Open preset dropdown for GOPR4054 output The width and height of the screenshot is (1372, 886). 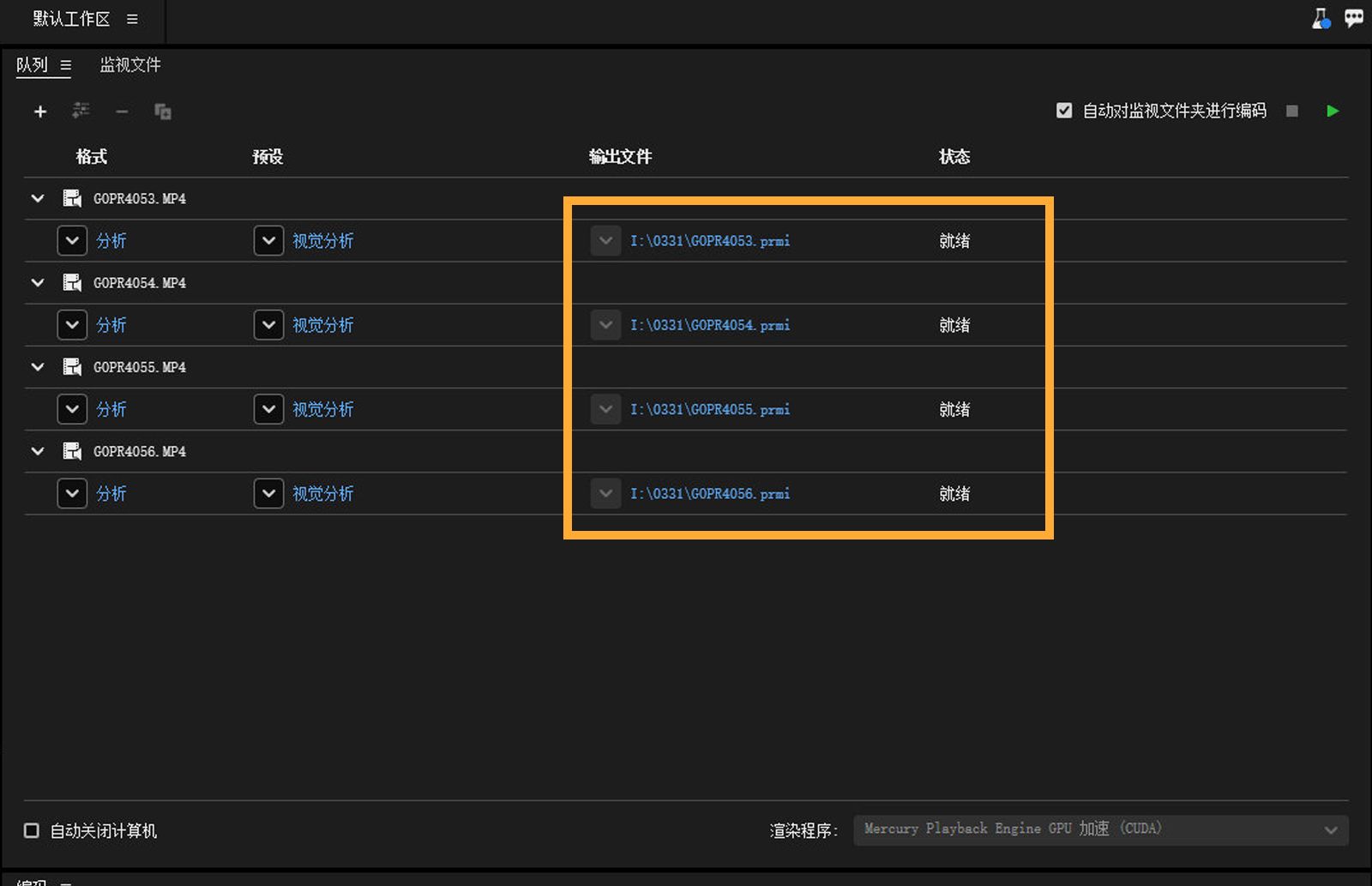click(268, 325)
